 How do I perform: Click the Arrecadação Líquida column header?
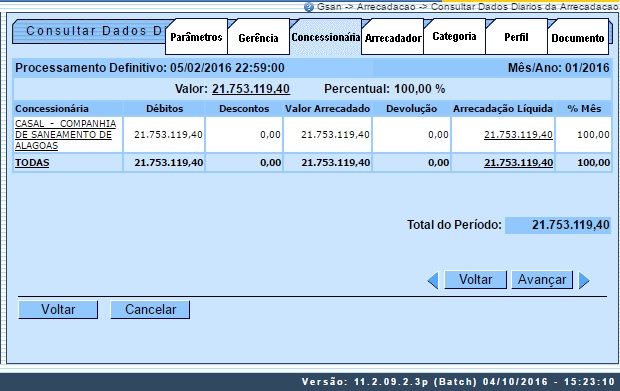click(x=503, y=109)
